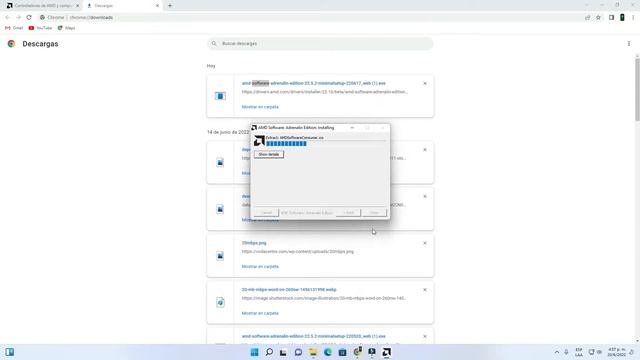The width and height of the screenshot is (640, 360).
Task: Open Microsoft Store from the taskbar
Action: coord(342,352)
